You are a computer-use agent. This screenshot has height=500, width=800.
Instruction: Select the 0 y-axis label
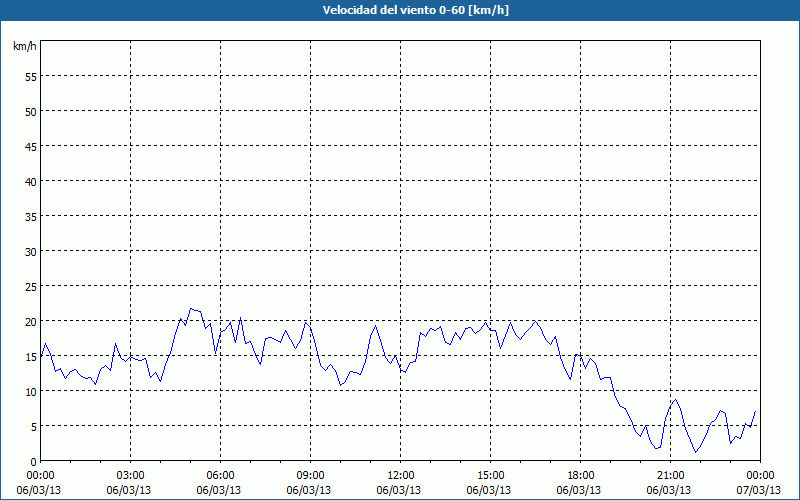[34, 462]
